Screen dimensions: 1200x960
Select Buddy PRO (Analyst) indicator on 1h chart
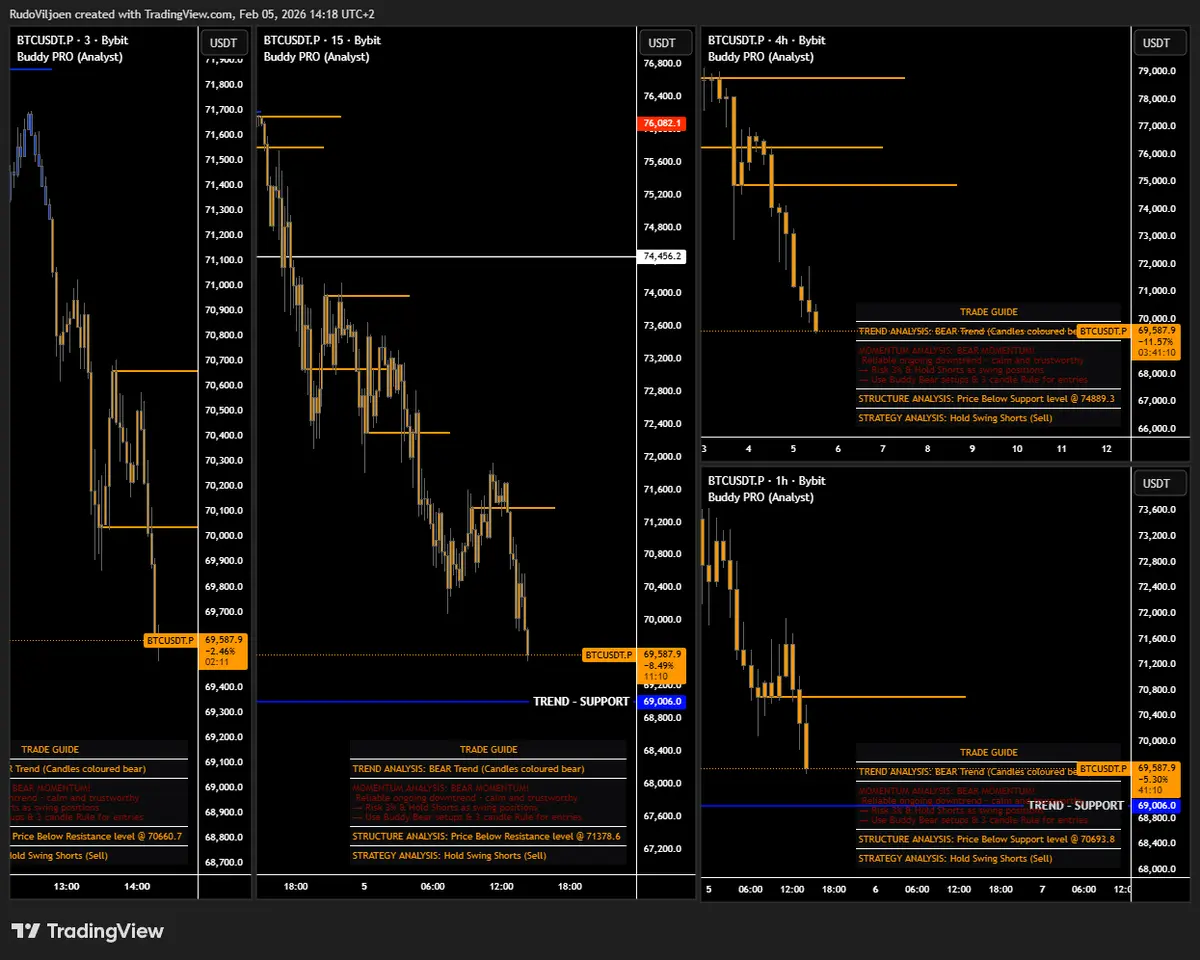[761, 498]
